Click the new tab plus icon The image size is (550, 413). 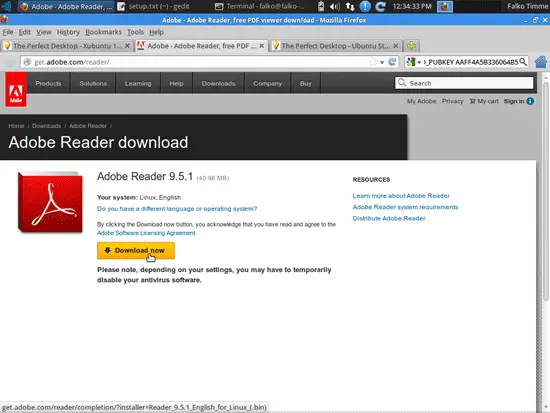coord(412,46)
